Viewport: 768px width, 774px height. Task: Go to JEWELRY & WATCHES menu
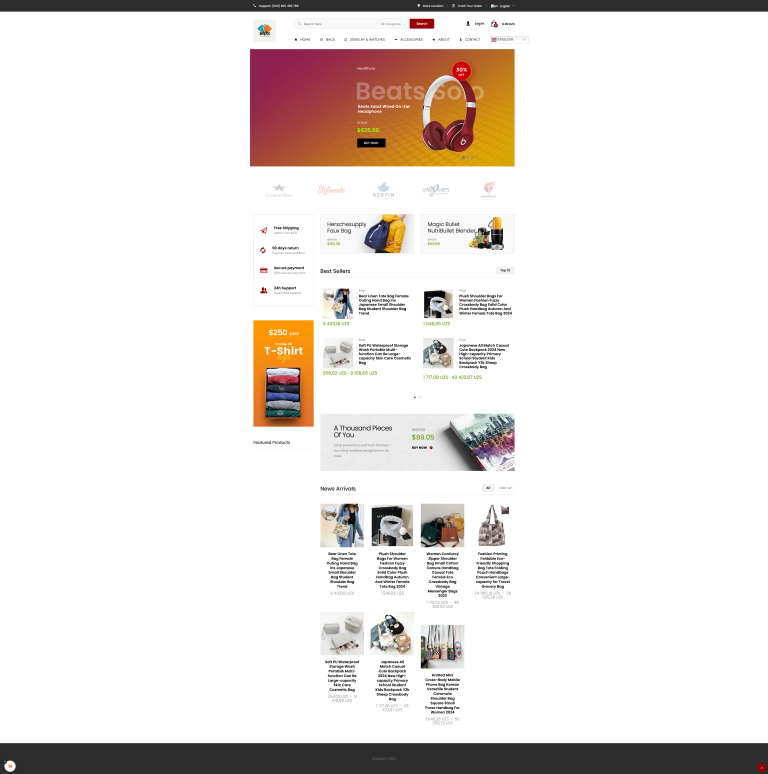tap(364, 39)
